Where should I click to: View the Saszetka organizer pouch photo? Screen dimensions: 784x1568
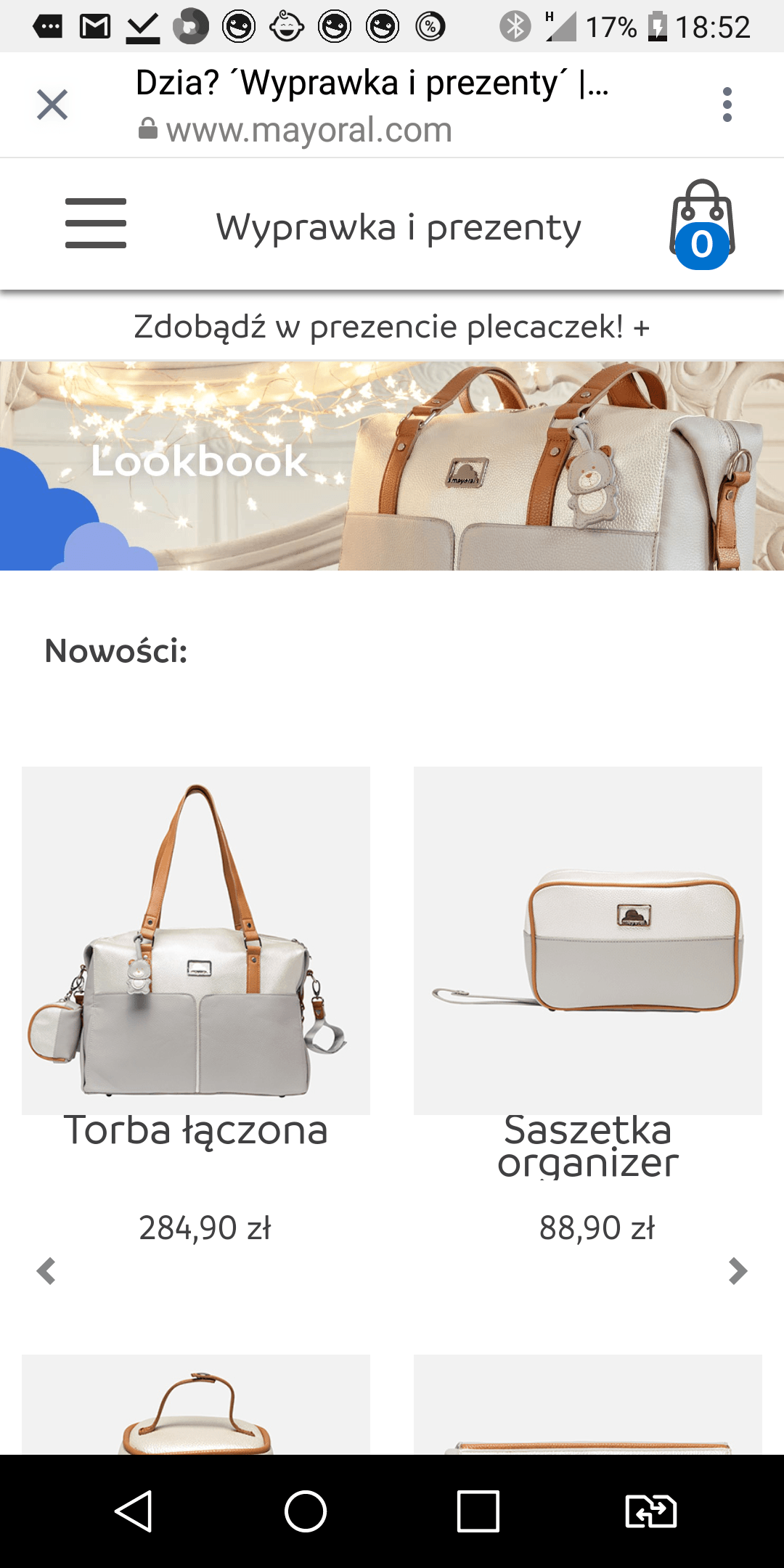[588, 941]
